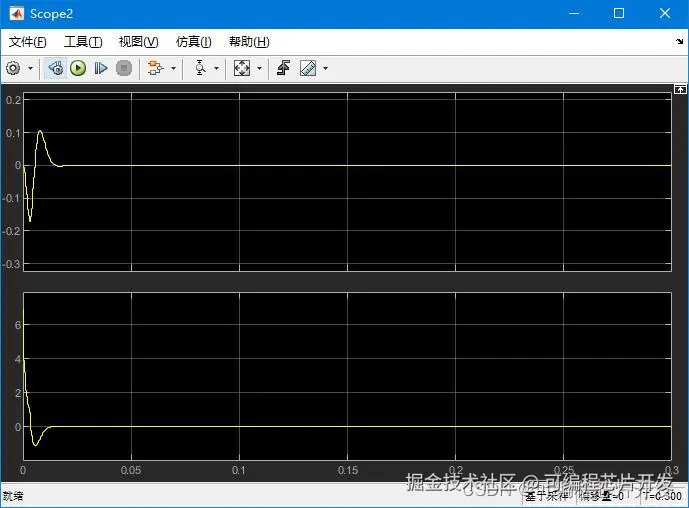The width and height of the screenshot is (689, 508).
Task: Click the maximize axes icon on top plot
Action: click(680, 89)
